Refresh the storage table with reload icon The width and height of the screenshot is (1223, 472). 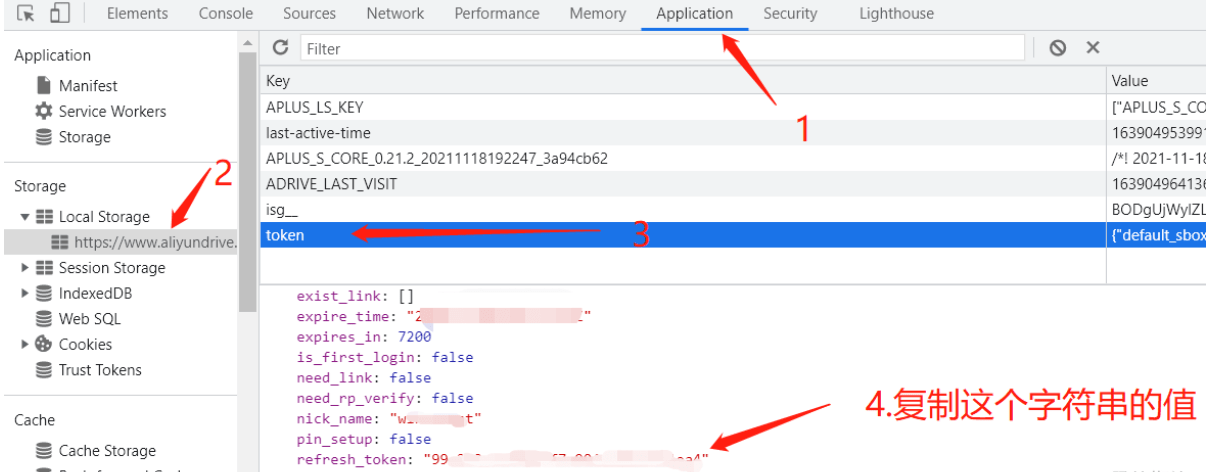pyautogui.click(x=281, y=47)
